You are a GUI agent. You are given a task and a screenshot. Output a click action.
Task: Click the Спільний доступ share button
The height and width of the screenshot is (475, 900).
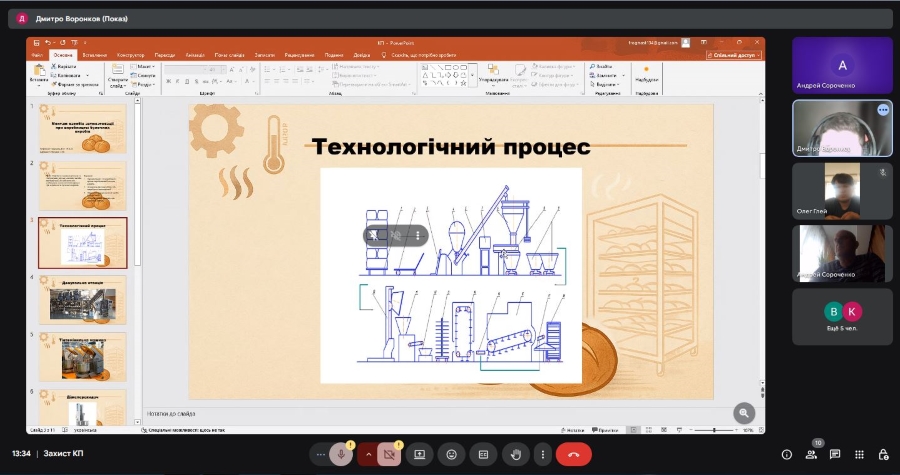click(x=735, y=55)
